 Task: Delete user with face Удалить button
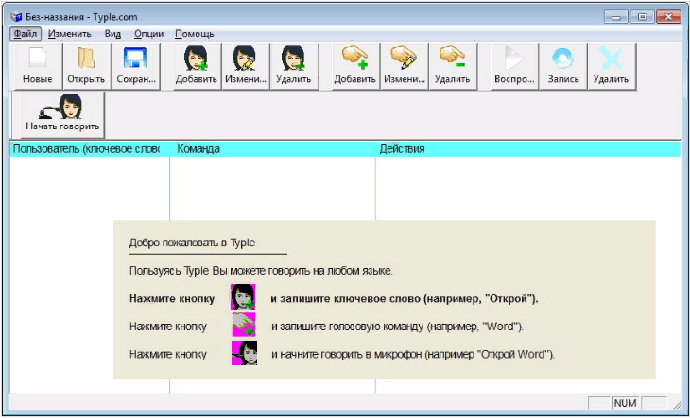click(294, 66)
